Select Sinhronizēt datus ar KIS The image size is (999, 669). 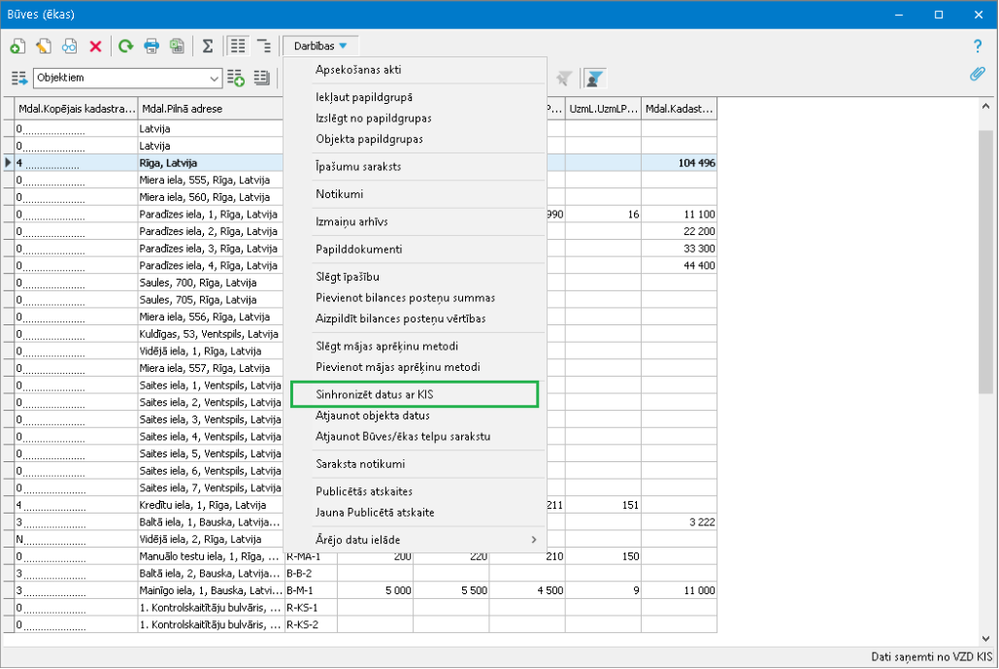[x=415, y=394]
